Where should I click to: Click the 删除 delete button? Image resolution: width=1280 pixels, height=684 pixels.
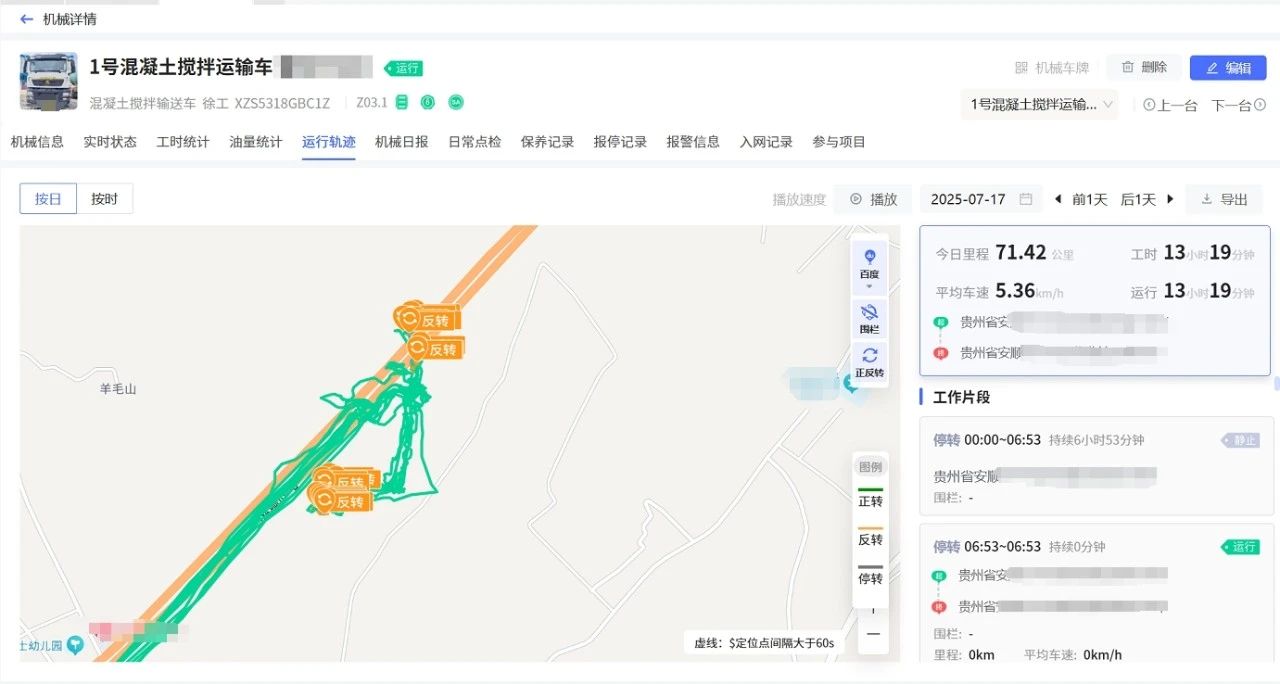click(x=1144, y=67)
